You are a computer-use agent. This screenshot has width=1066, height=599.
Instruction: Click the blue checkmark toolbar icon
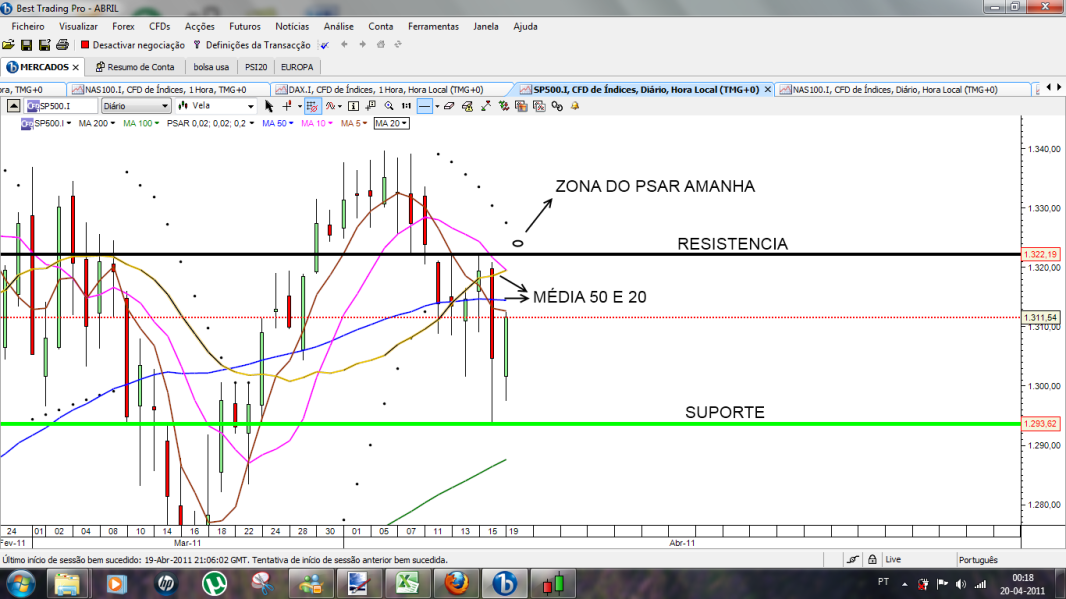pyautogui.click(x=325, y=45)
